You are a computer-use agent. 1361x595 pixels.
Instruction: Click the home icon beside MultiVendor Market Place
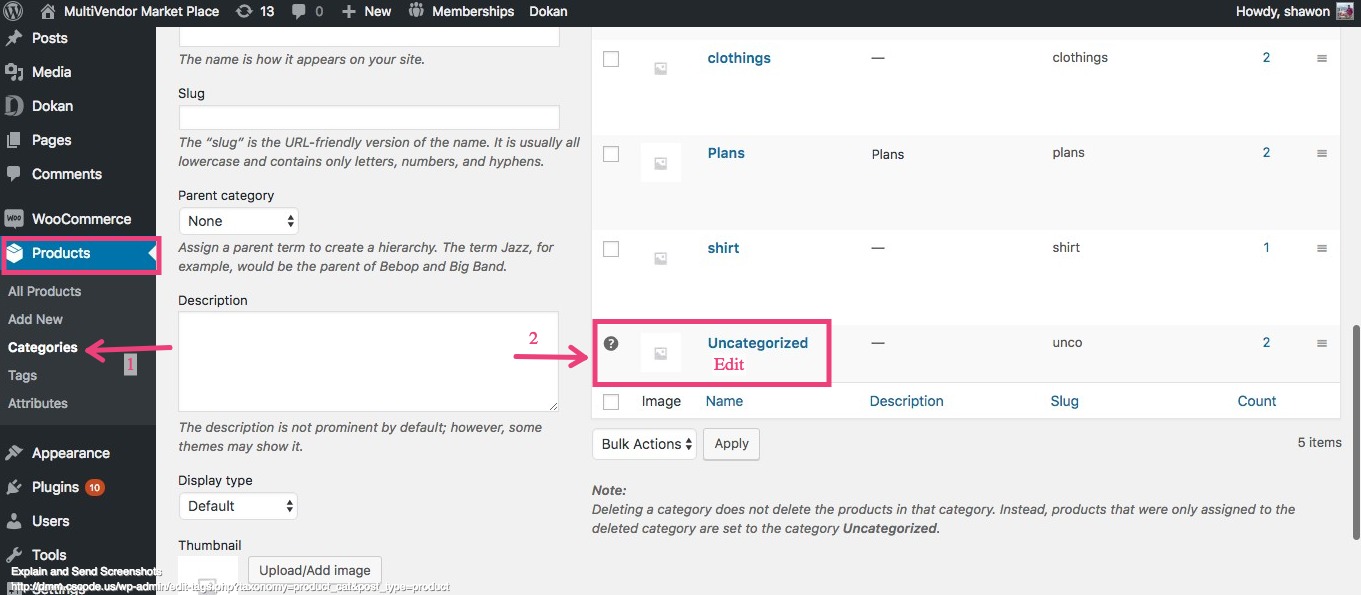point(48,11)
